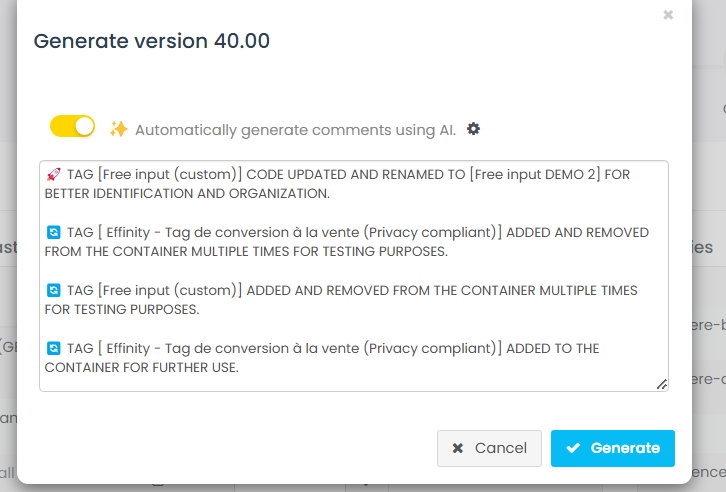726x492 pixels.
Task: Click the sparkles AI icon
Action: (x=119, y=129)
